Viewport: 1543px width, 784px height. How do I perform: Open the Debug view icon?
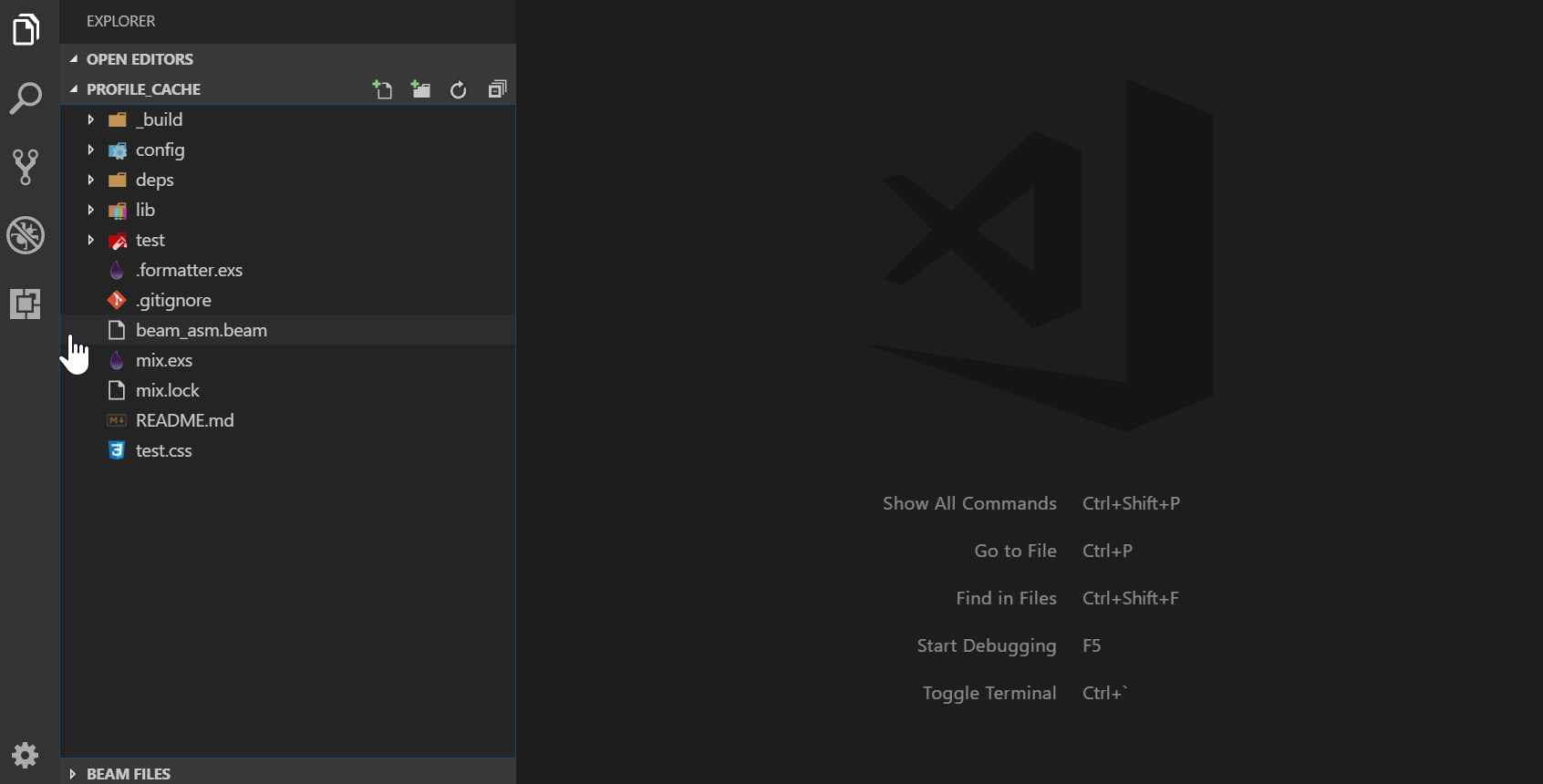pyautogui.click(x=26, y=235)
